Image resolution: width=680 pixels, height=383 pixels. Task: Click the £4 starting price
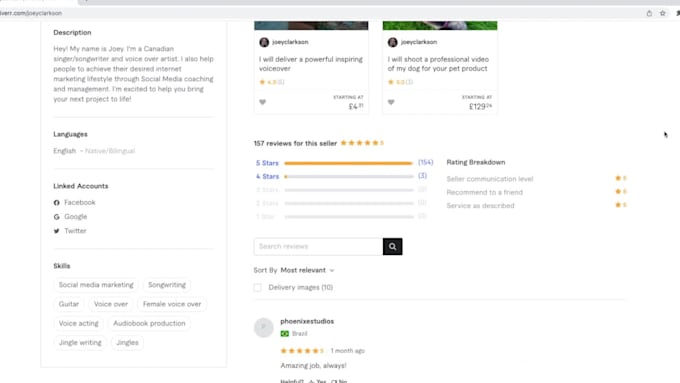(x=356, y=106)
